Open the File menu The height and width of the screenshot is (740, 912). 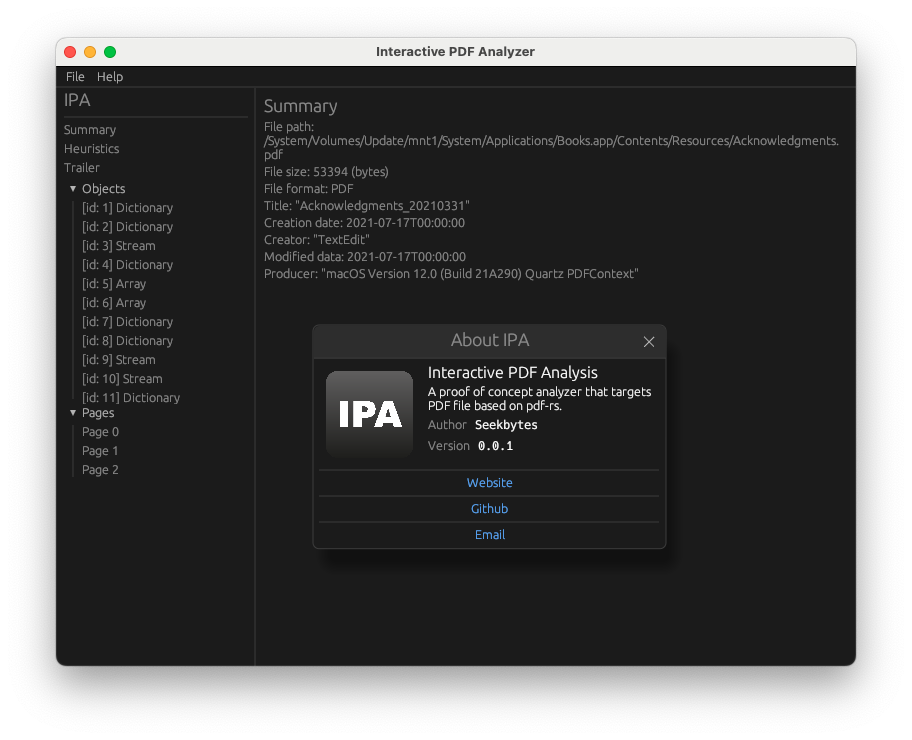75,76
